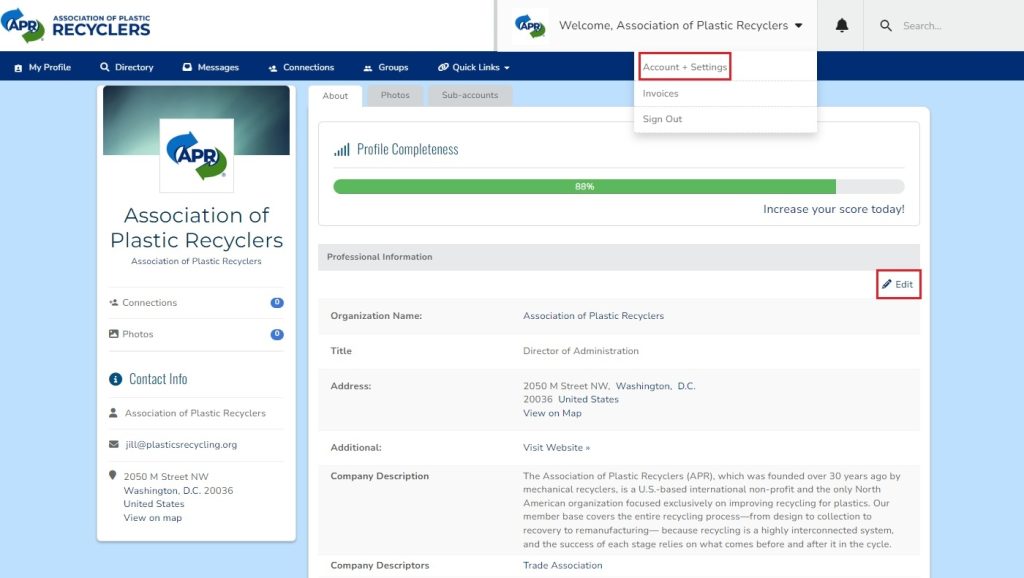Open Connections row in profile sidebar
Viewport: 1024px width, 578px height.
[x=196, y=302]
